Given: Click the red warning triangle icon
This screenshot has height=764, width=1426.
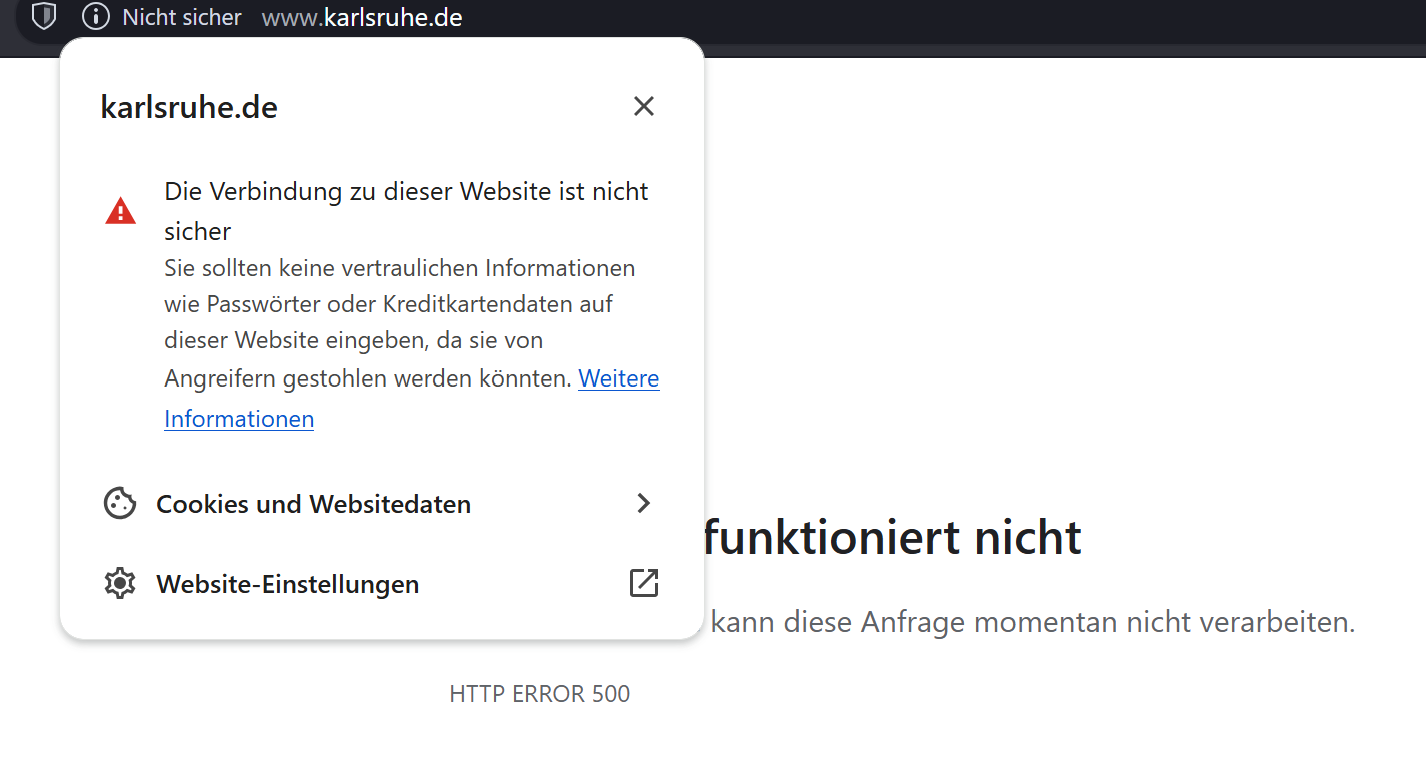Looking at the screenshot, I should coord(120,211).
